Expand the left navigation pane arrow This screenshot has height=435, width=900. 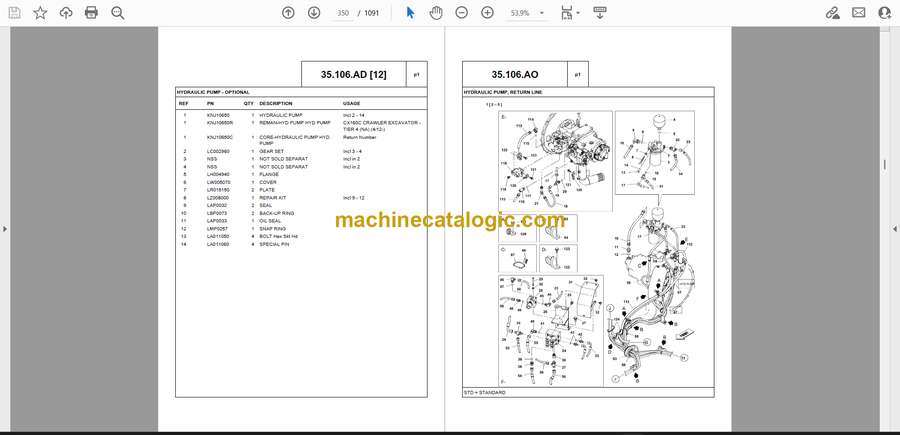(x=5, y=229)
